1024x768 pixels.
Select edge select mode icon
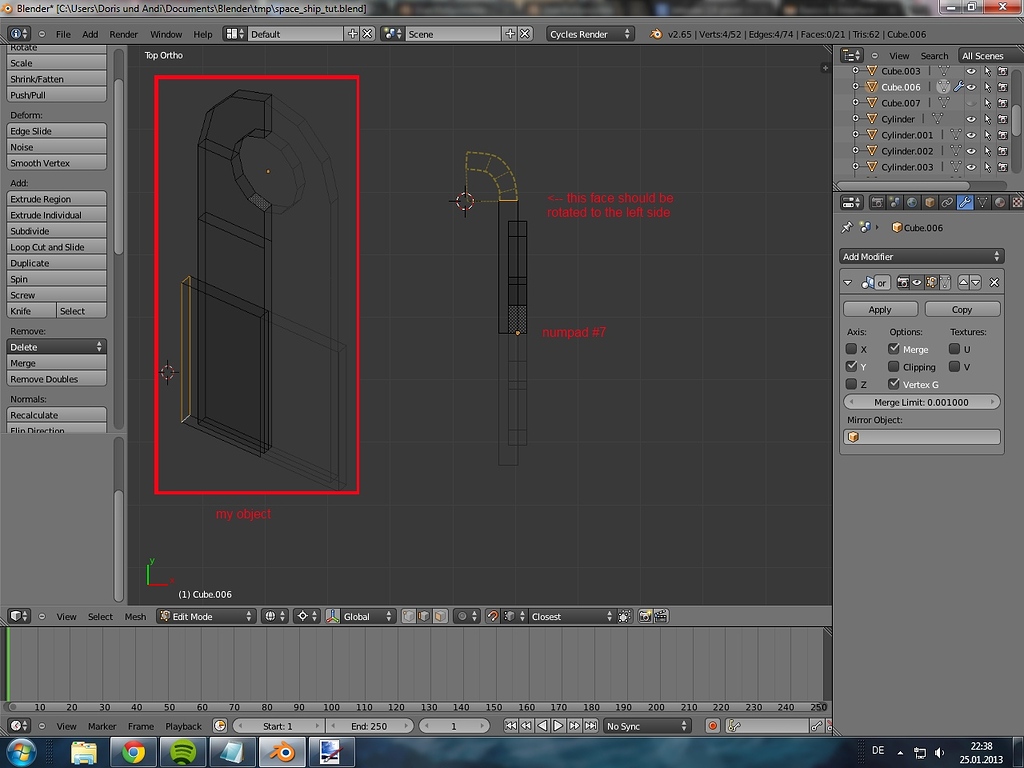coord(424,616)
